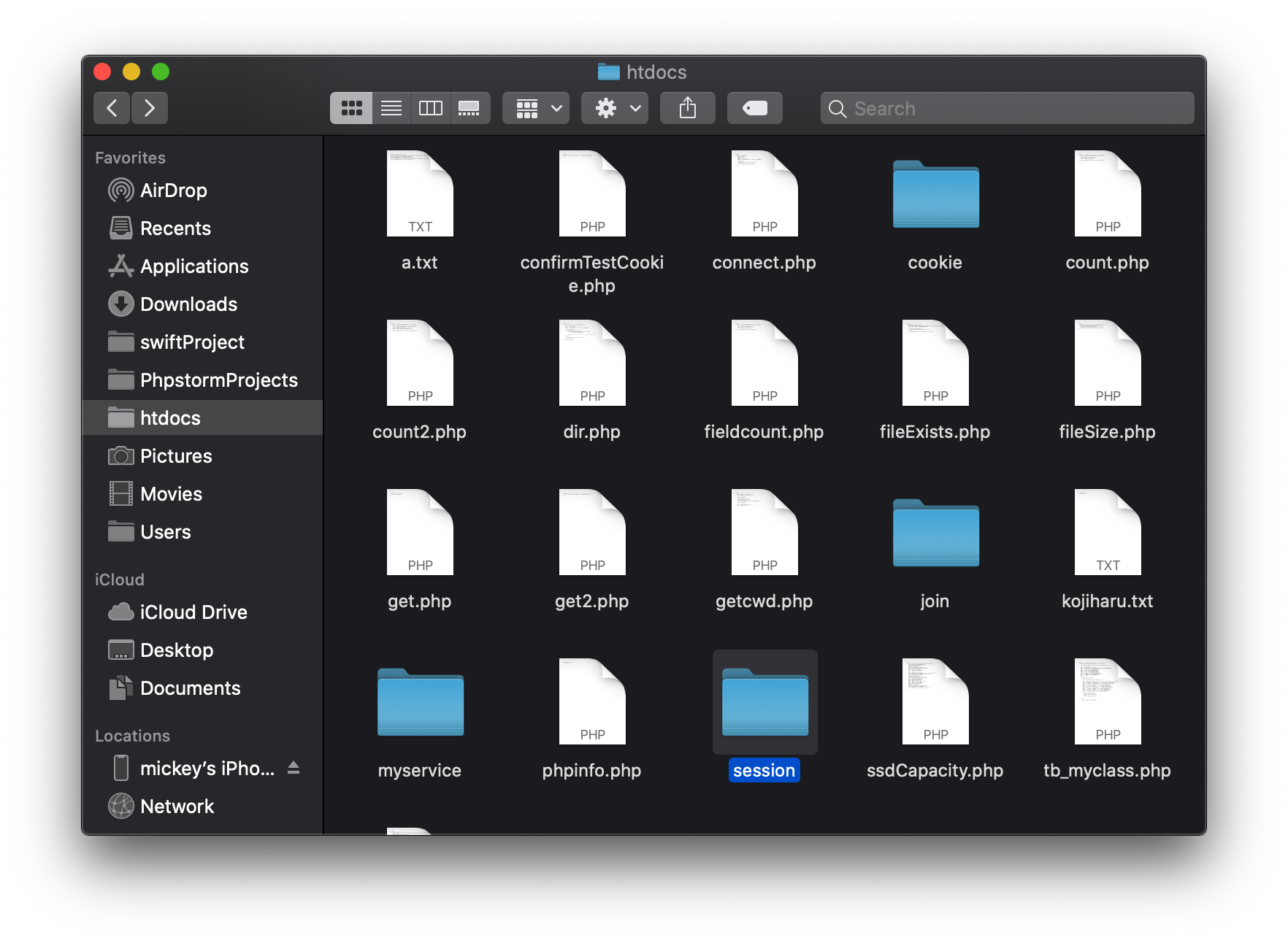Open Network in the sidebar
Image resolution: width=1288 pixels, height=943 pixels.
pyautogui.click(x=202, y=807)
